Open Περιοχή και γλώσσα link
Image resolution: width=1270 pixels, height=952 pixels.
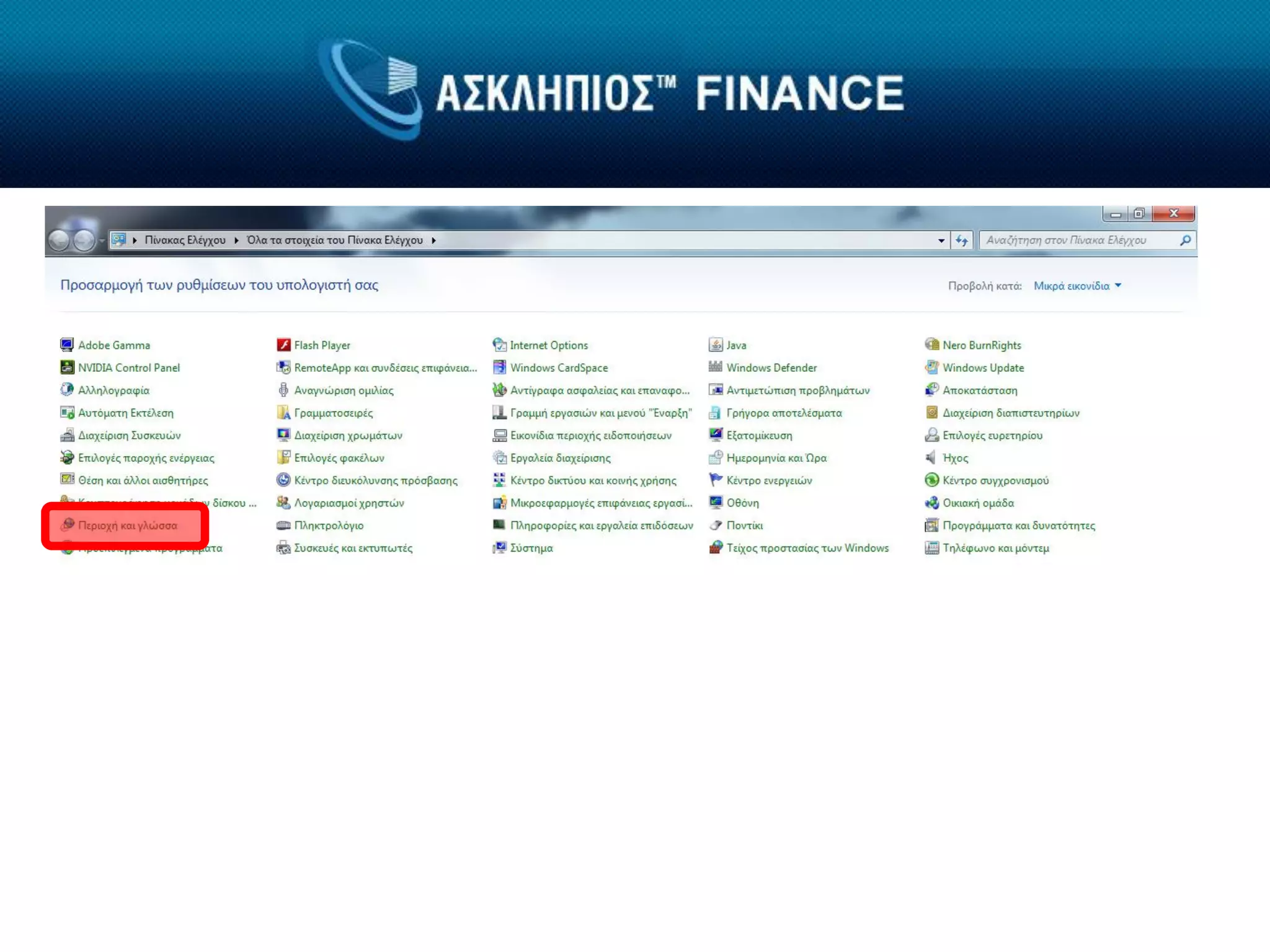[x=127, y=526]
